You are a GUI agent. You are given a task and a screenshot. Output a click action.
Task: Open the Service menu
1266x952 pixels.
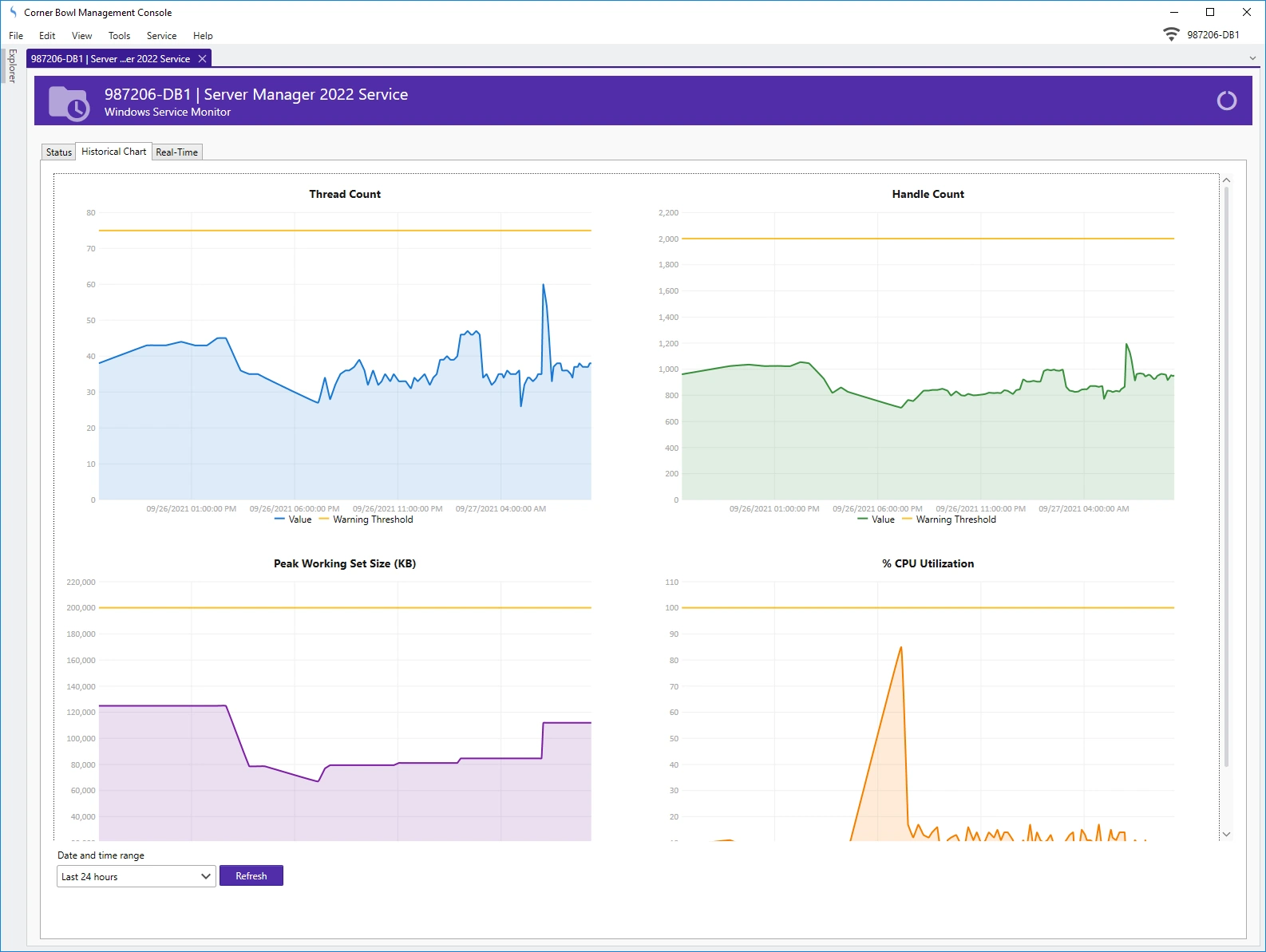[161, 36]
